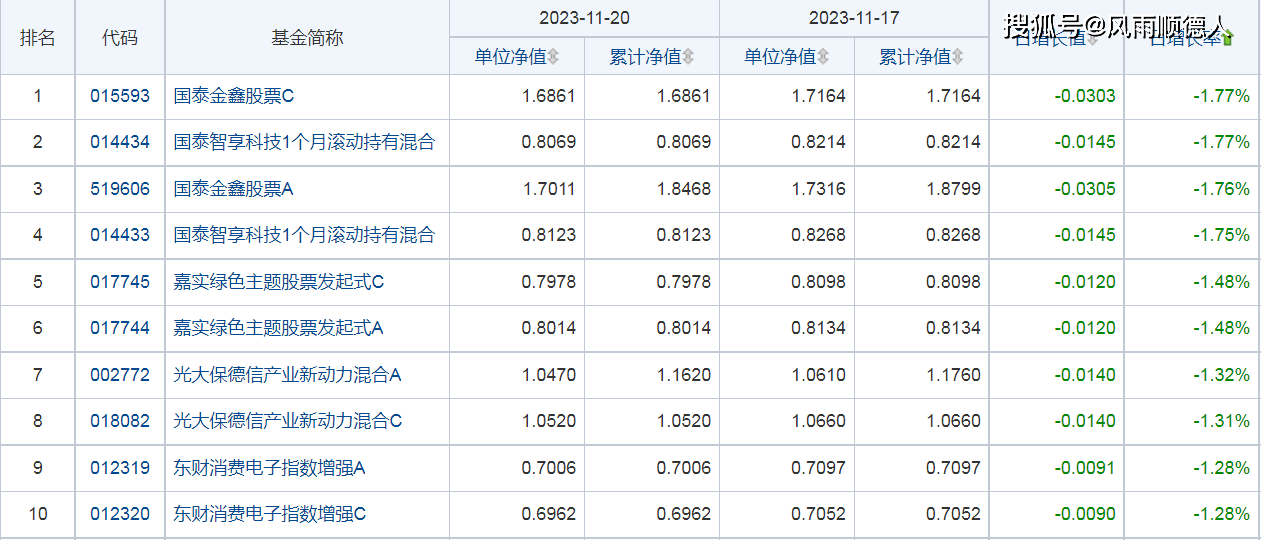
Task: Click the sort arrows beside 日增长值
Action: point(1092,39)
